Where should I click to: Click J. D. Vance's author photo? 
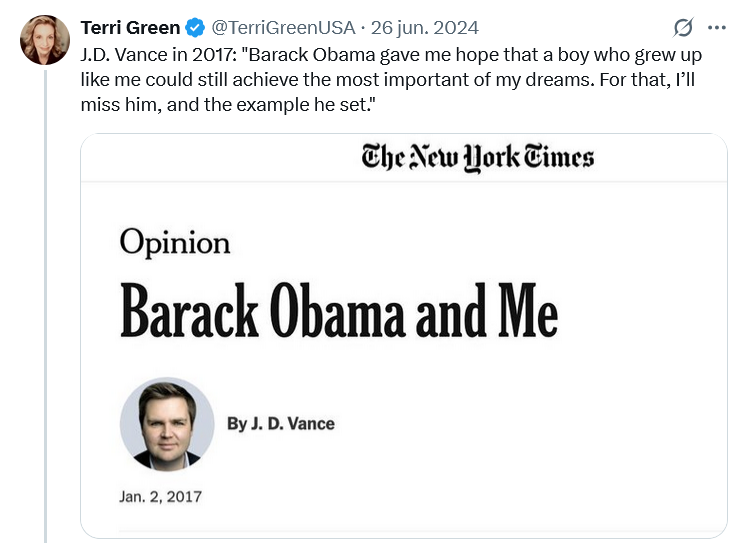167,423
